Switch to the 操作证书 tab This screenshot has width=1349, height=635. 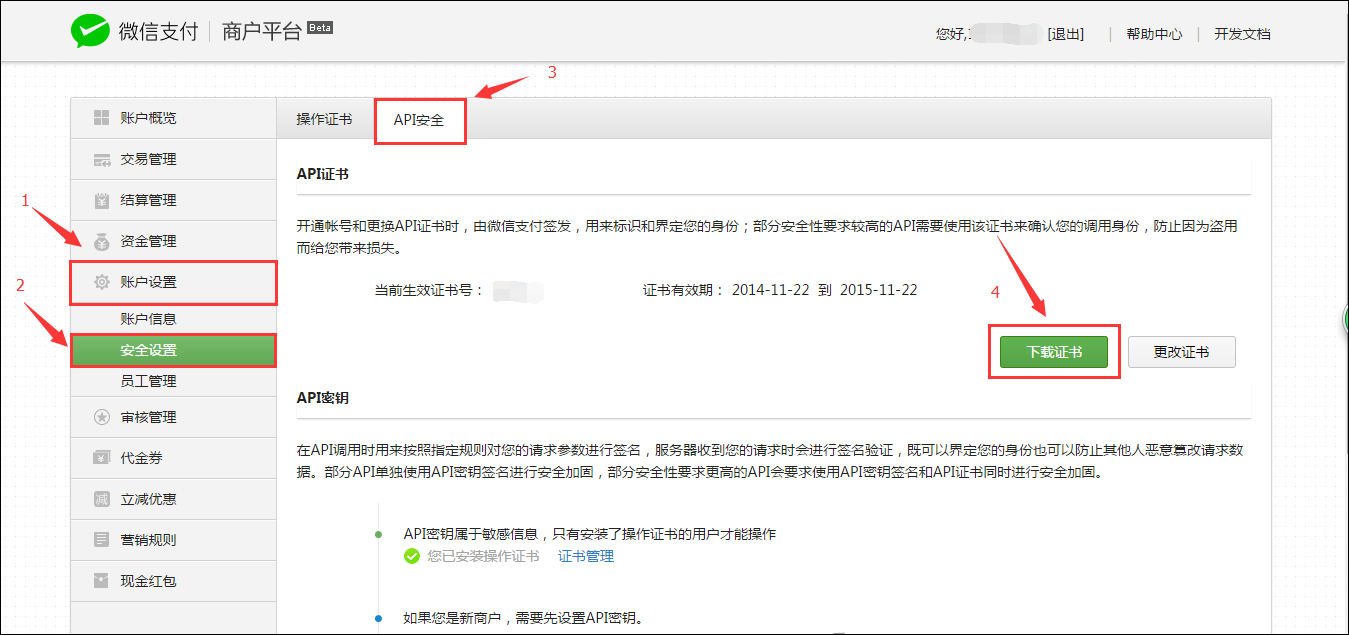(x=322, y=117)
